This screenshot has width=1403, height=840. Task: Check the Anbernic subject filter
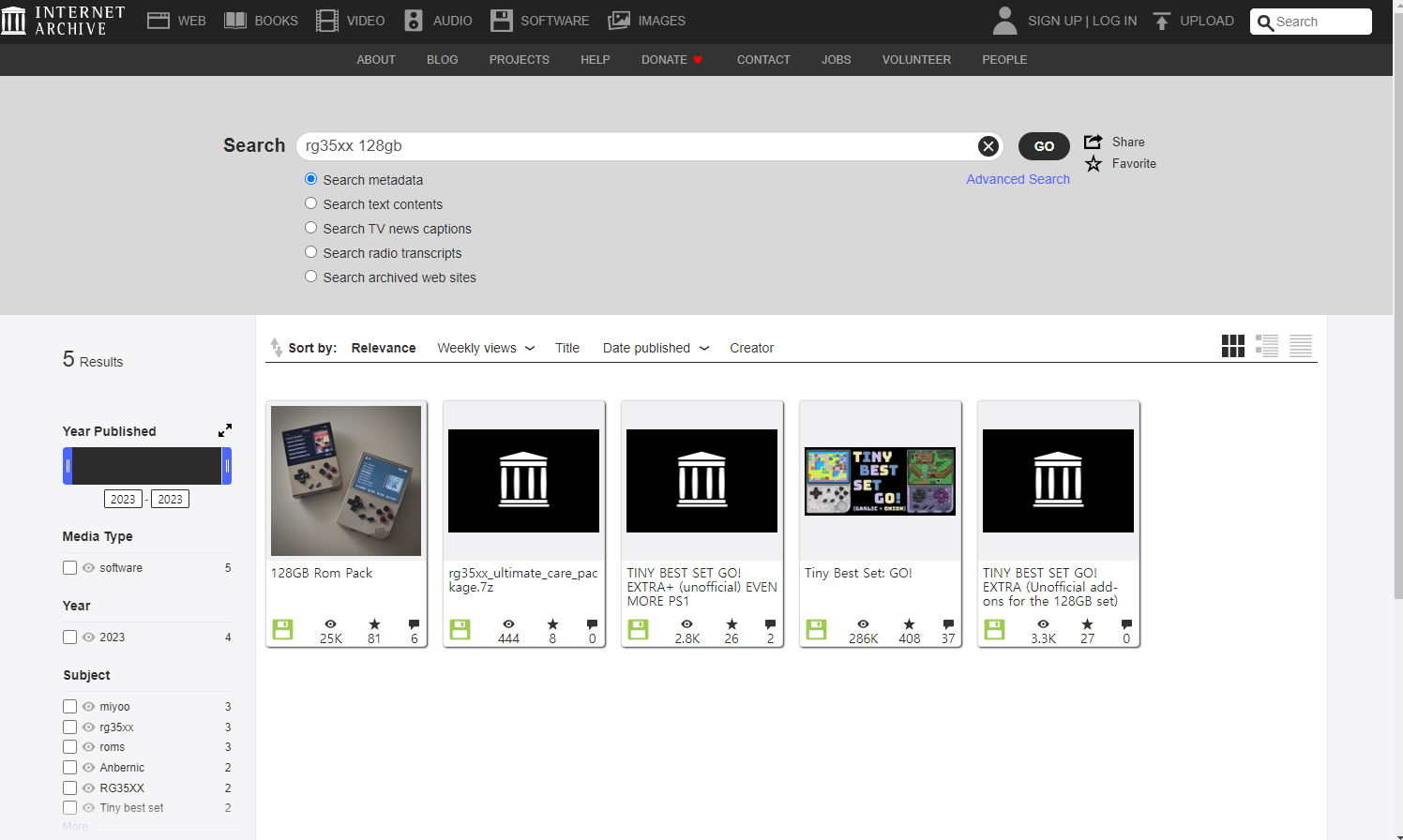(69, 768)
